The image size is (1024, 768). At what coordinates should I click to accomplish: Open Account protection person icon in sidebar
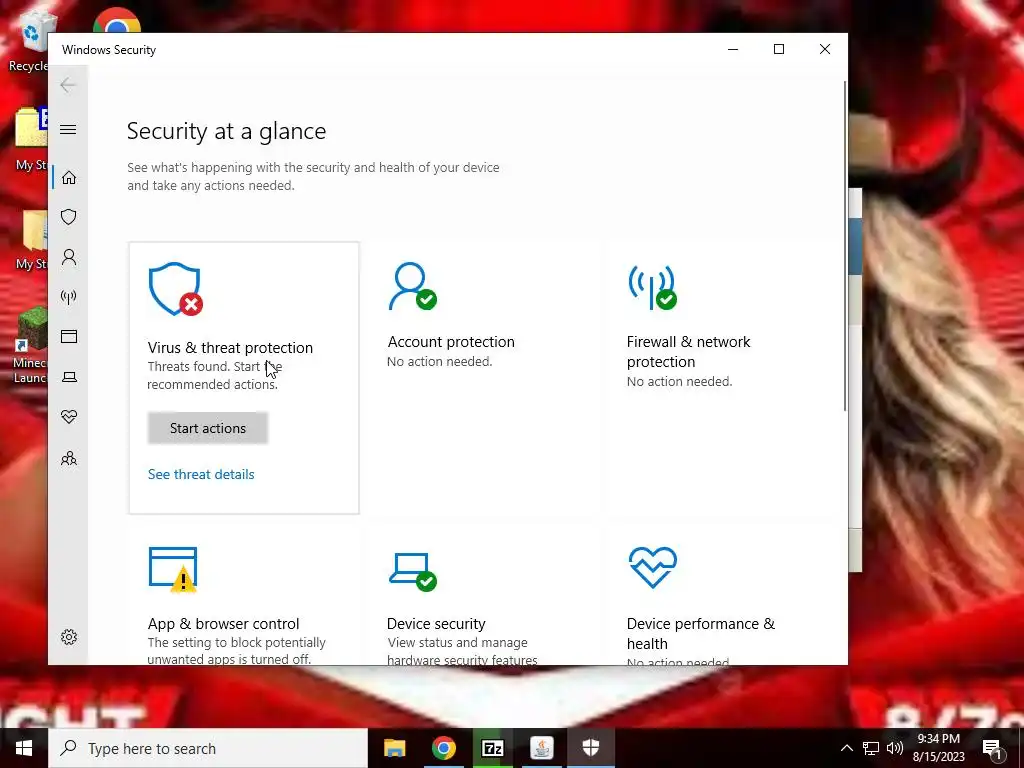[69, 257]
